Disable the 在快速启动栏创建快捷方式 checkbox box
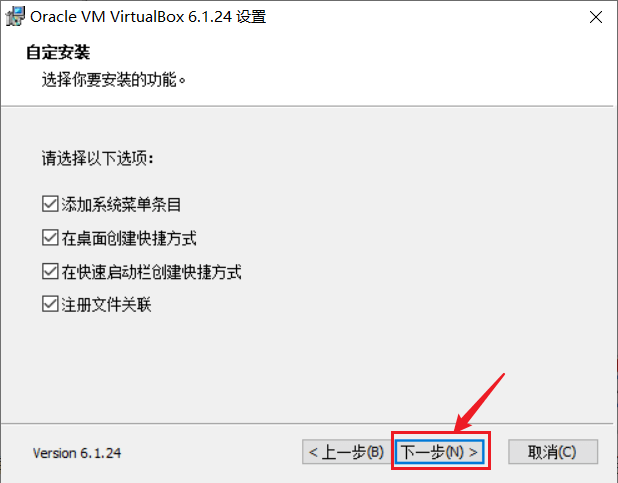This screenshot has height=483, width=618. (50, 271)
